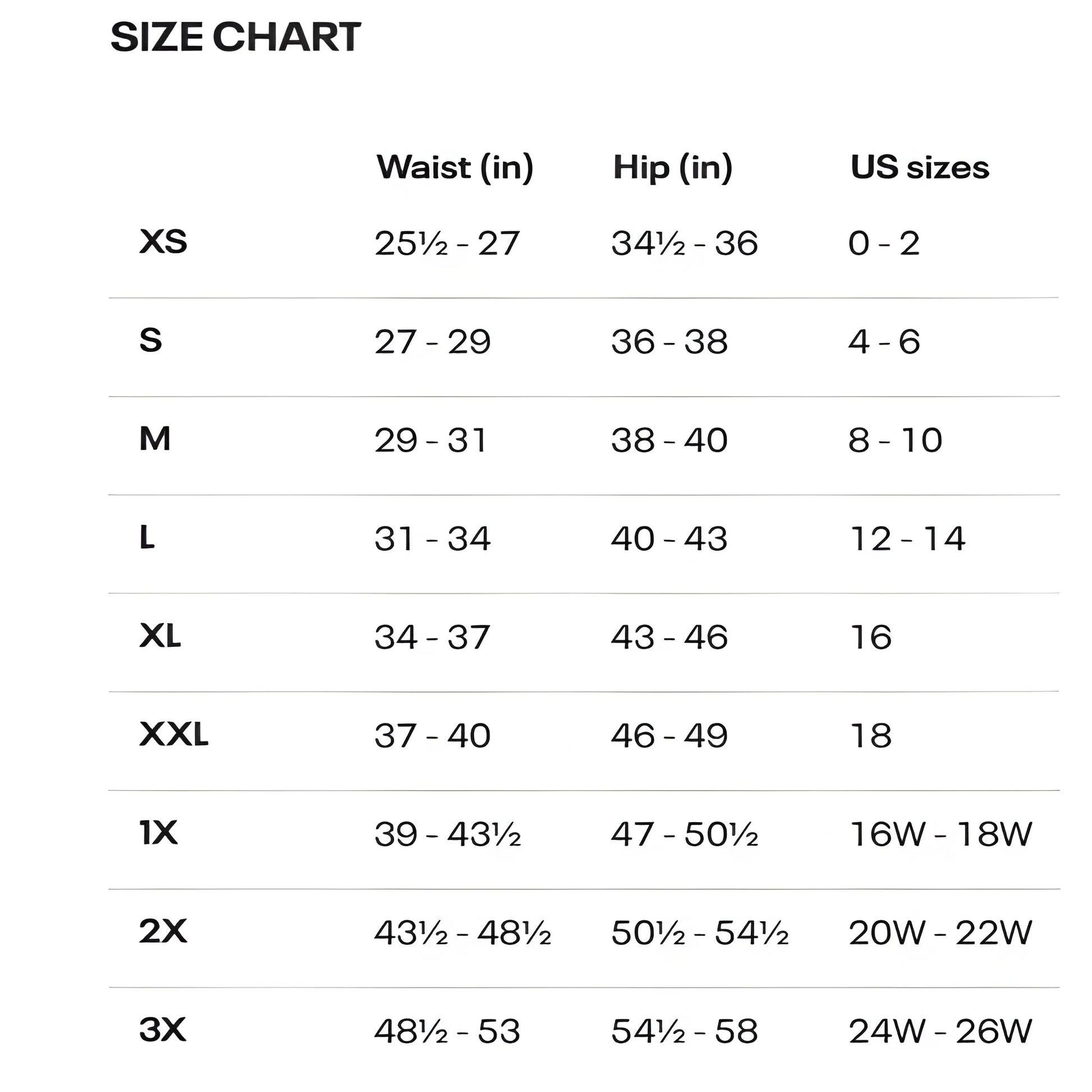
Task: Click the US size 24W - 26W cell
Action: (x=940, y=1031)
